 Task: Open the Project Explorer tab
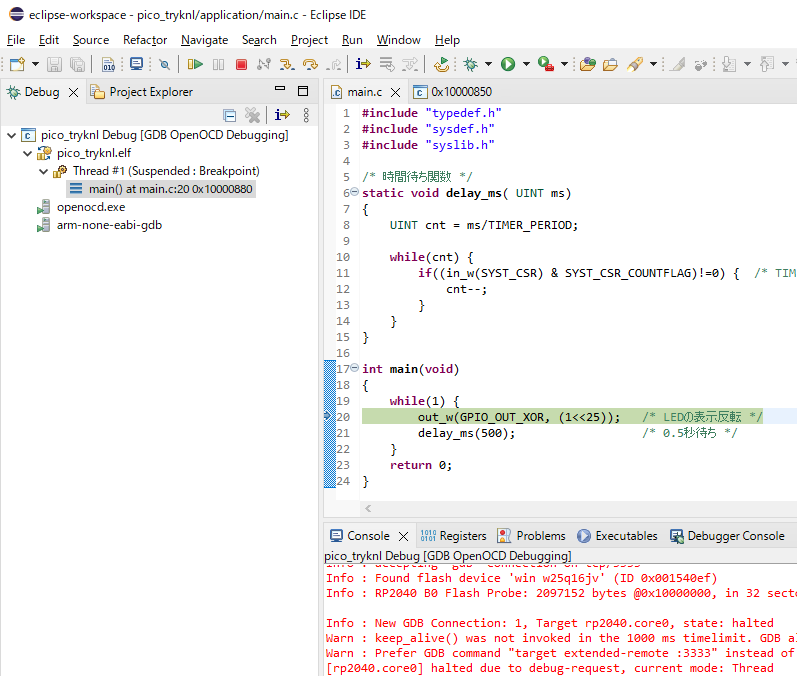[150, 92]
